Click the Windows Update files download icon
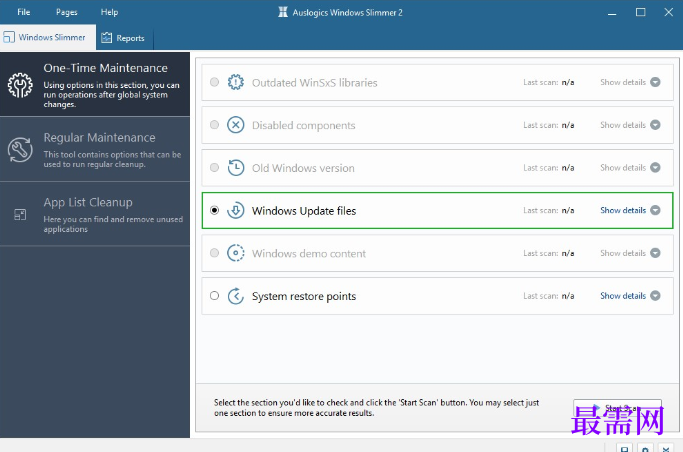This screenshot has width=683, height=452. [x=236, y=210]
